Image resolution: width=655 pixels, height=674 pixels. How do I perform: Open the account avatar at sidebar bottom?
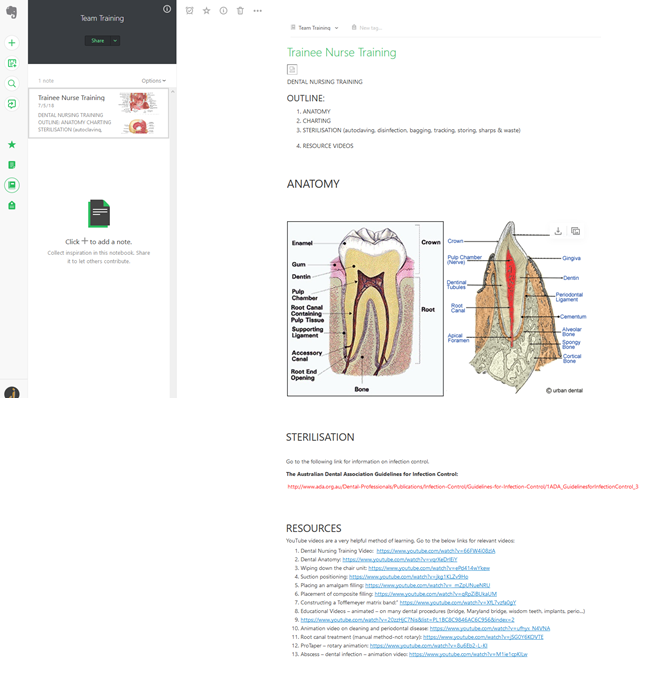[12, 392]
